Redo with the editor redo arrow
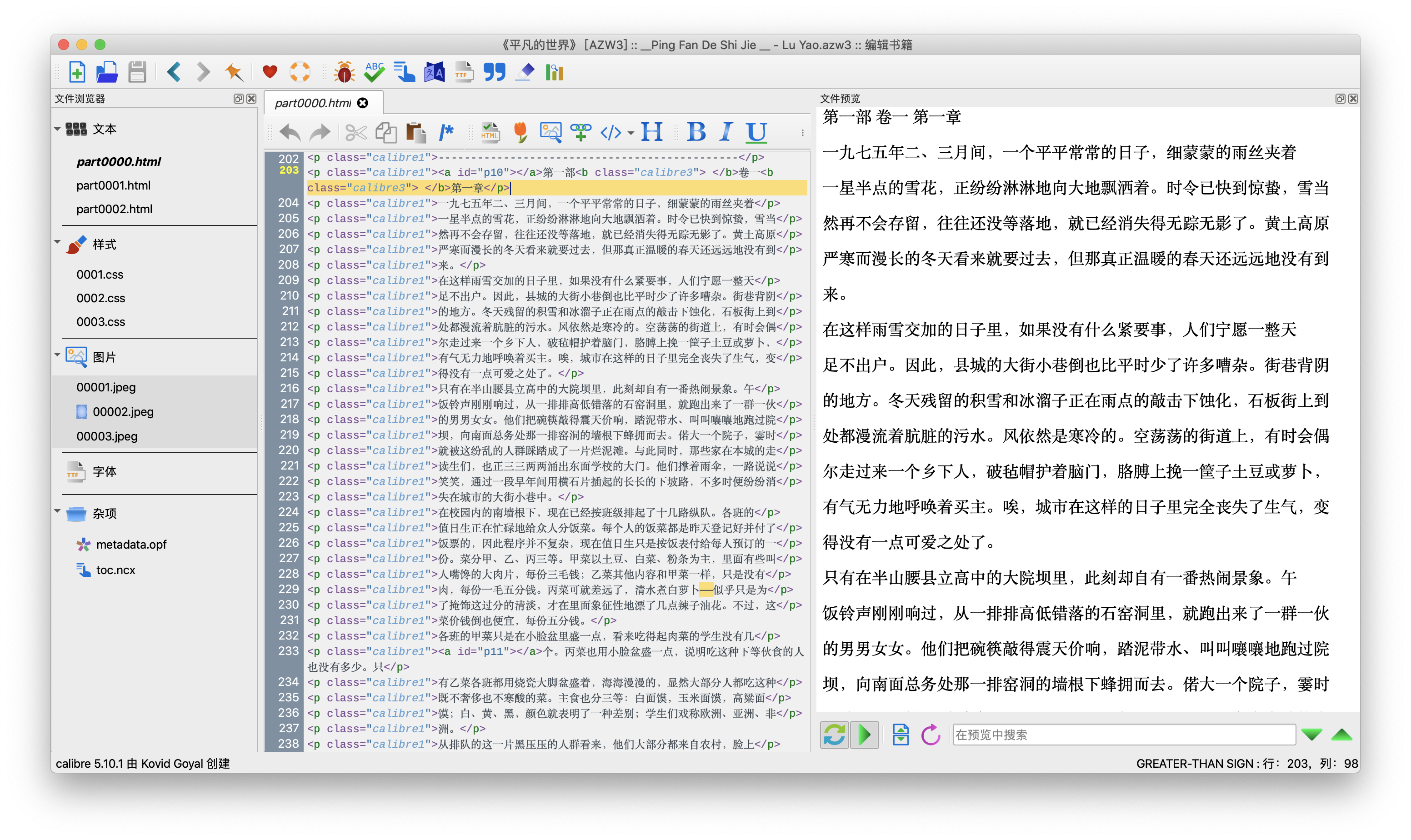Viewport: 1411px width, 840px height. (x=320, y=133)
